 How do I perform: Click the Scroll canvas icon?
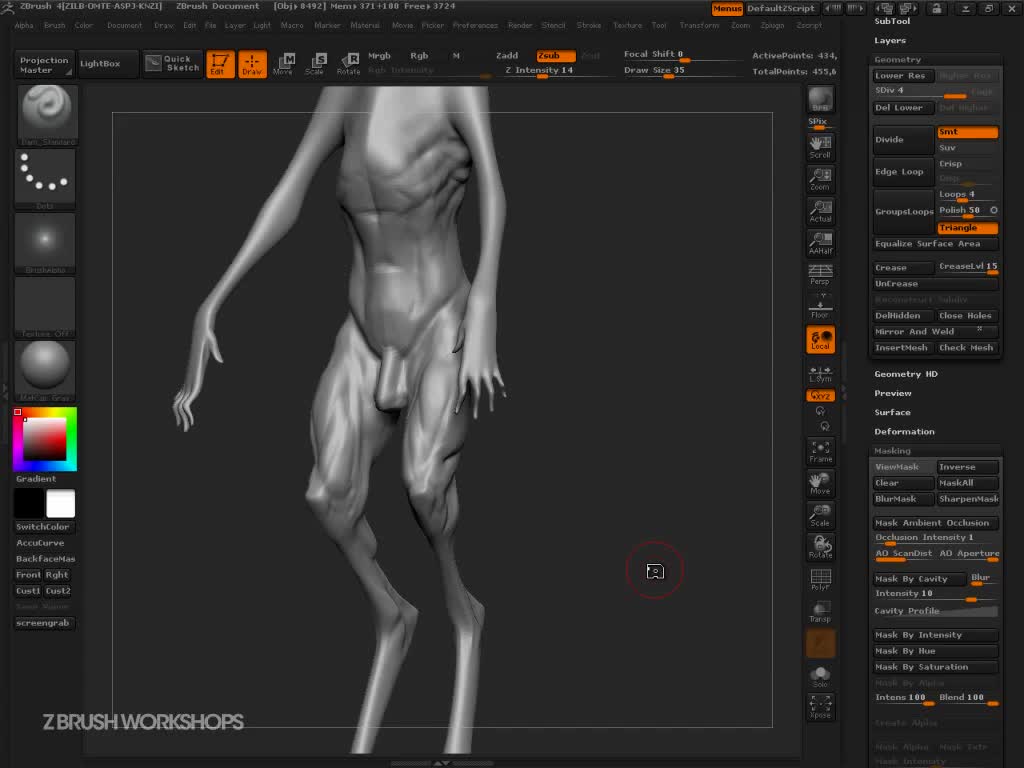click(x=820, y=148)
